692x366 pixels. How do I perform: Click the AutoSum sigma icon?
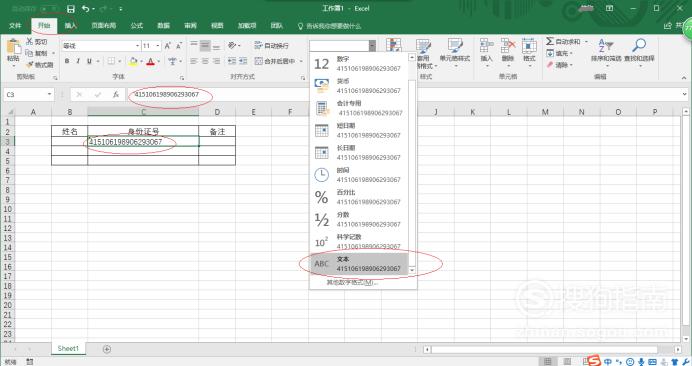(549, 41)
